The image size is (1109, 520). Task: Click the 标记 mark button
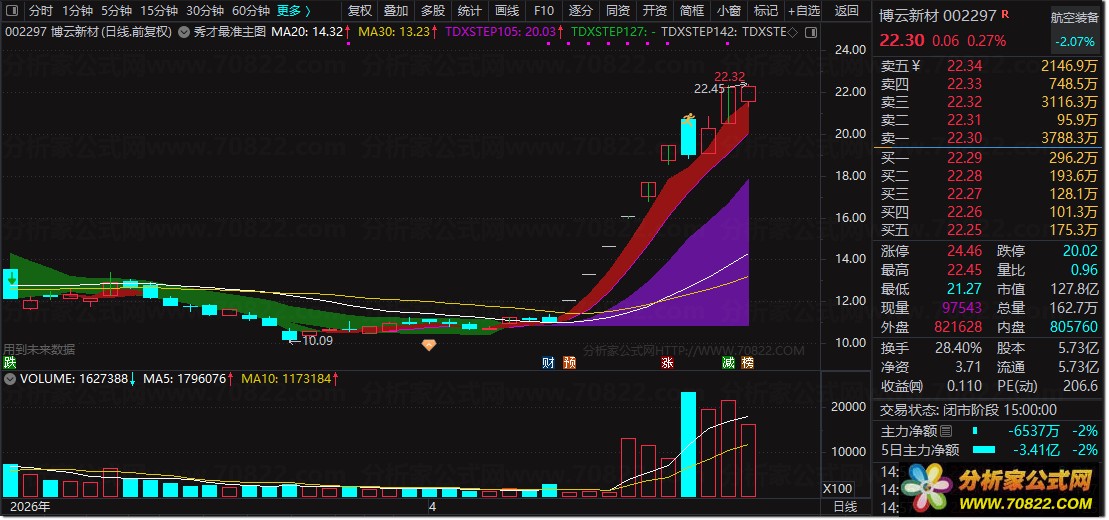coord(765,11)
